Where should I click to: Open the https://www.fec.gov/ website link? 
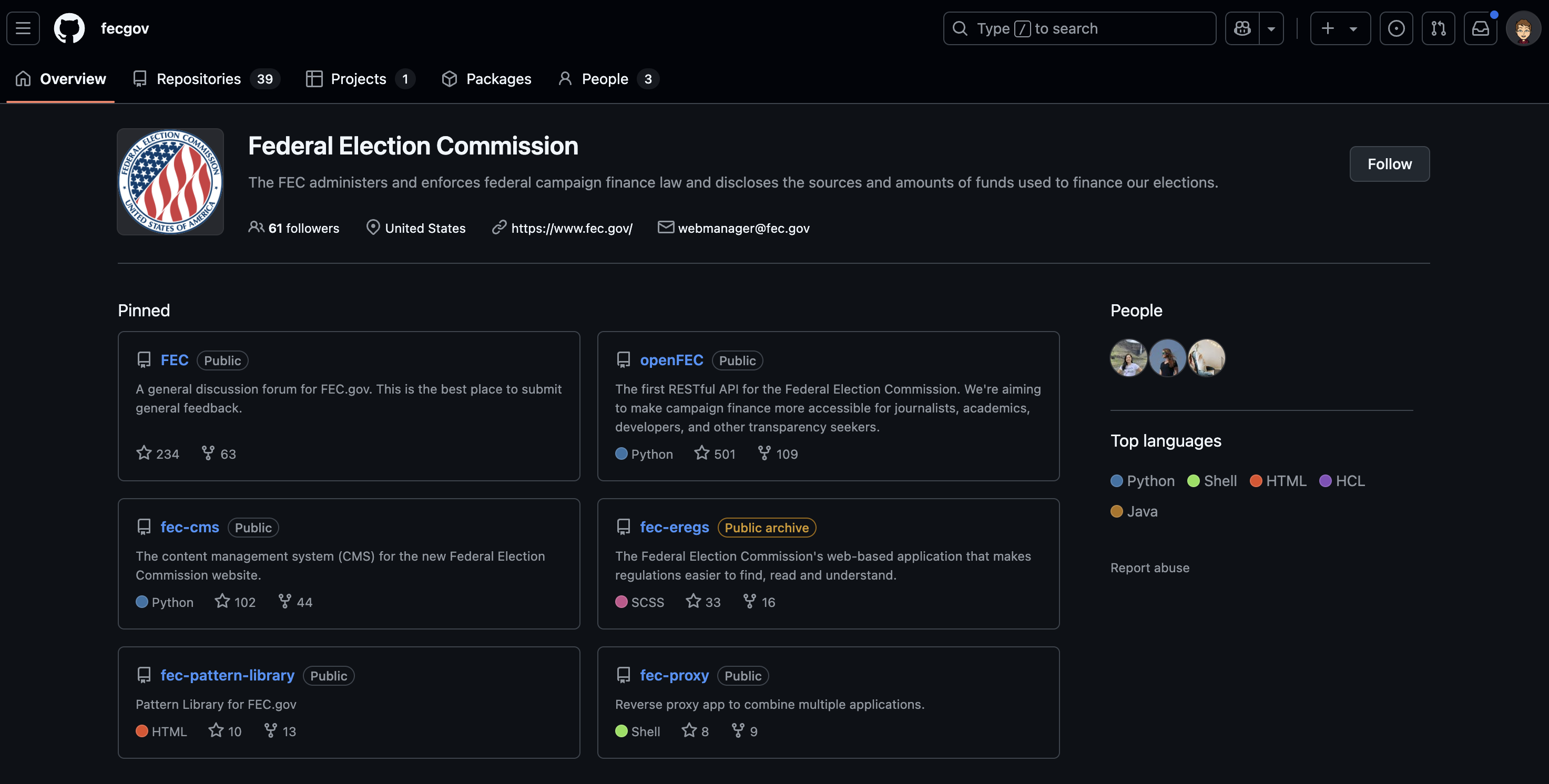click(571, 228)
